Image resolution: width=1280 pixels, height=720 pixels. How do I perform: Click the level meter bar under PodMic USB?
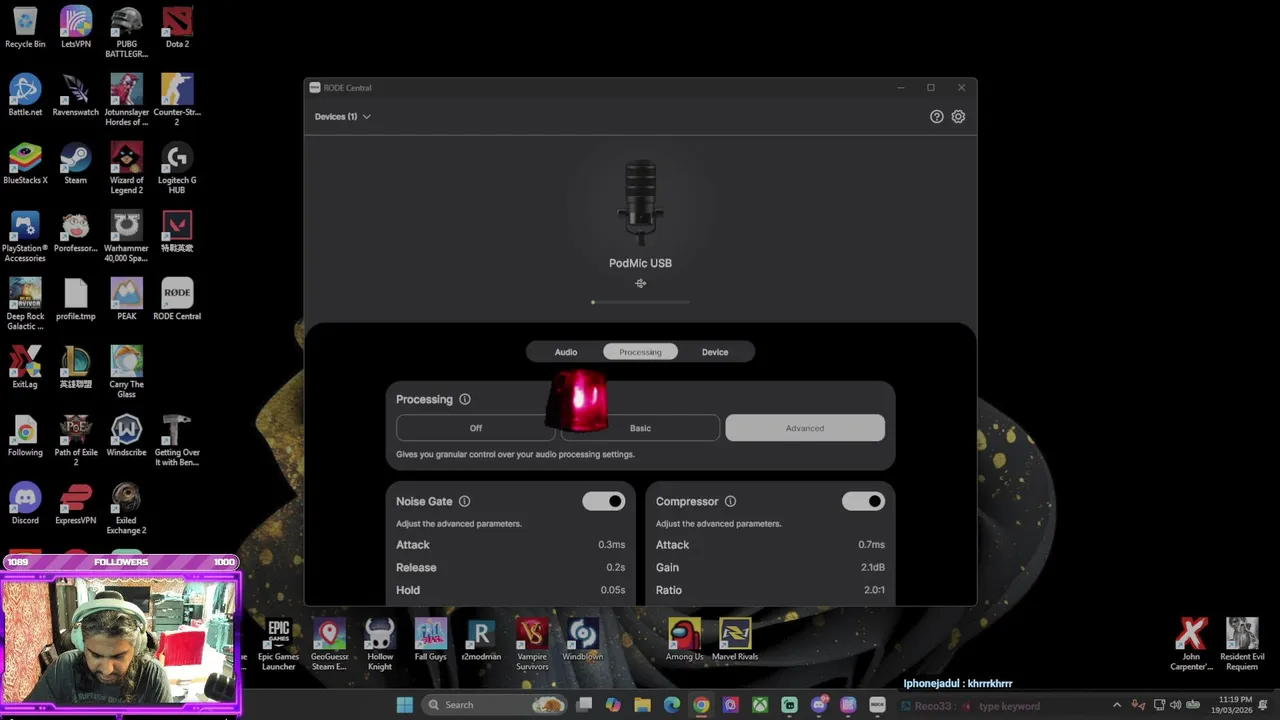(x=640, y=302)
